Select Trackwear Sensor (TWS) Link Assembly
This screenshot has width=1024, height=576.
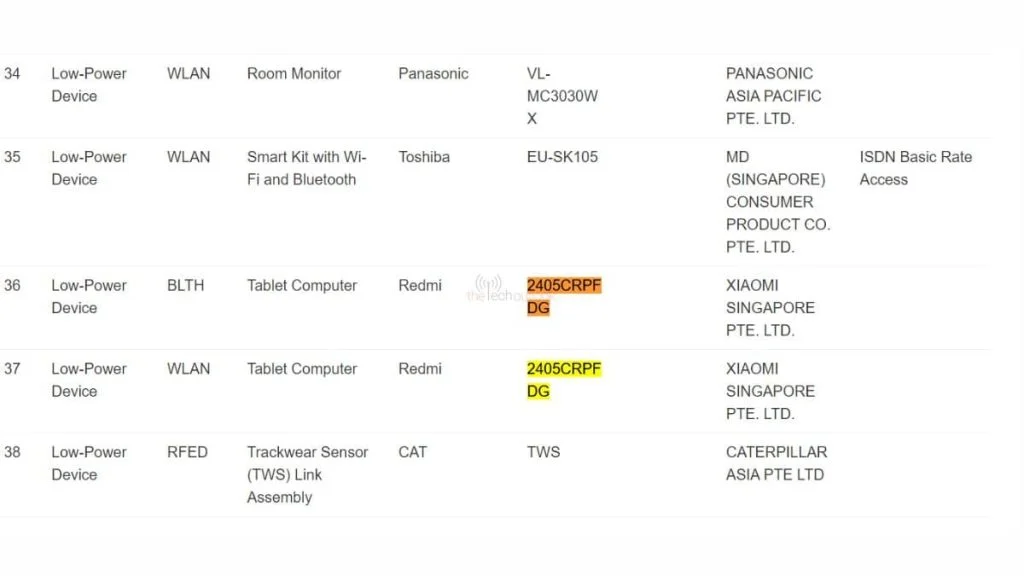click(x=307, y=475)
